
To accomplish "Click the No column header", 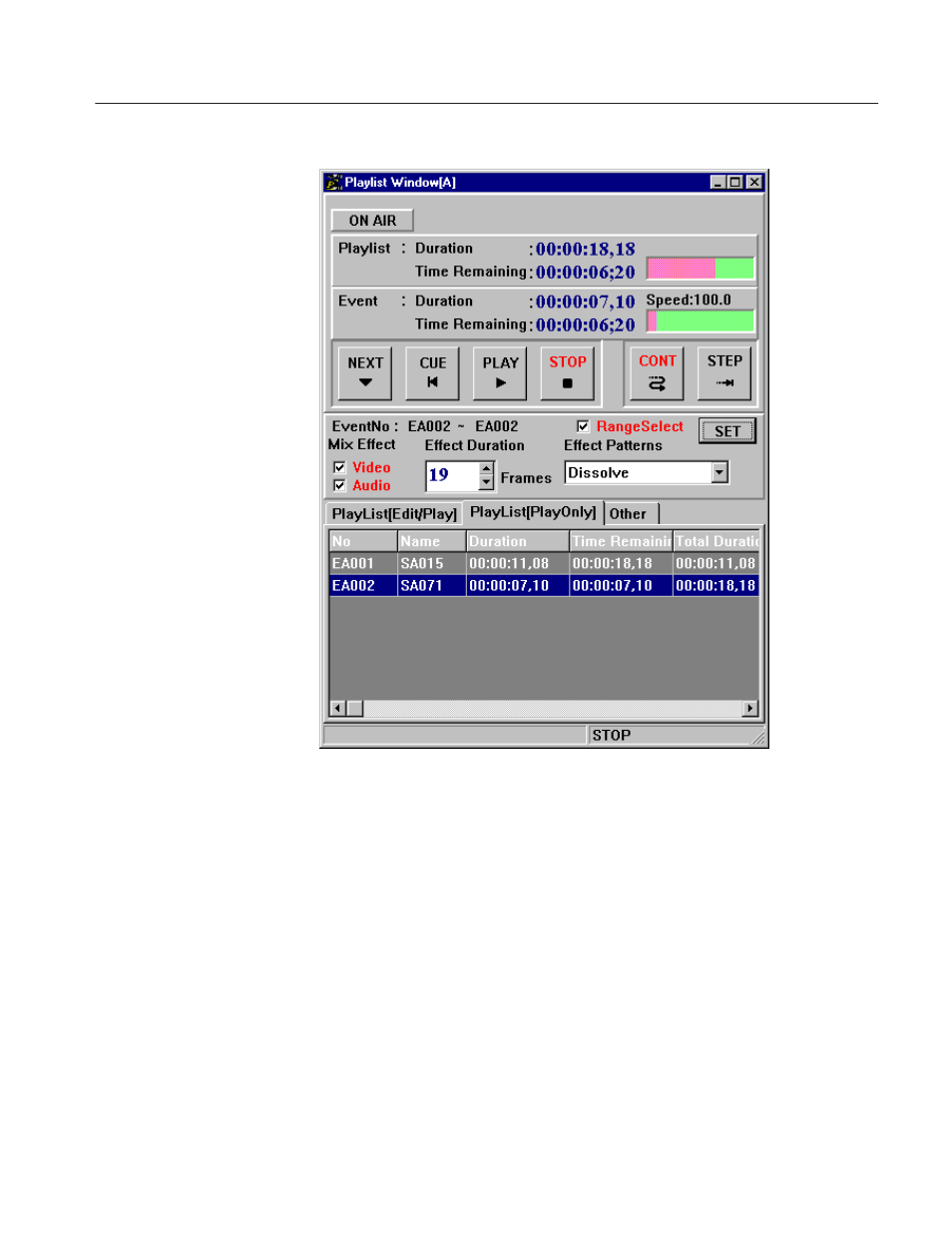I will [x=363, y=541].
